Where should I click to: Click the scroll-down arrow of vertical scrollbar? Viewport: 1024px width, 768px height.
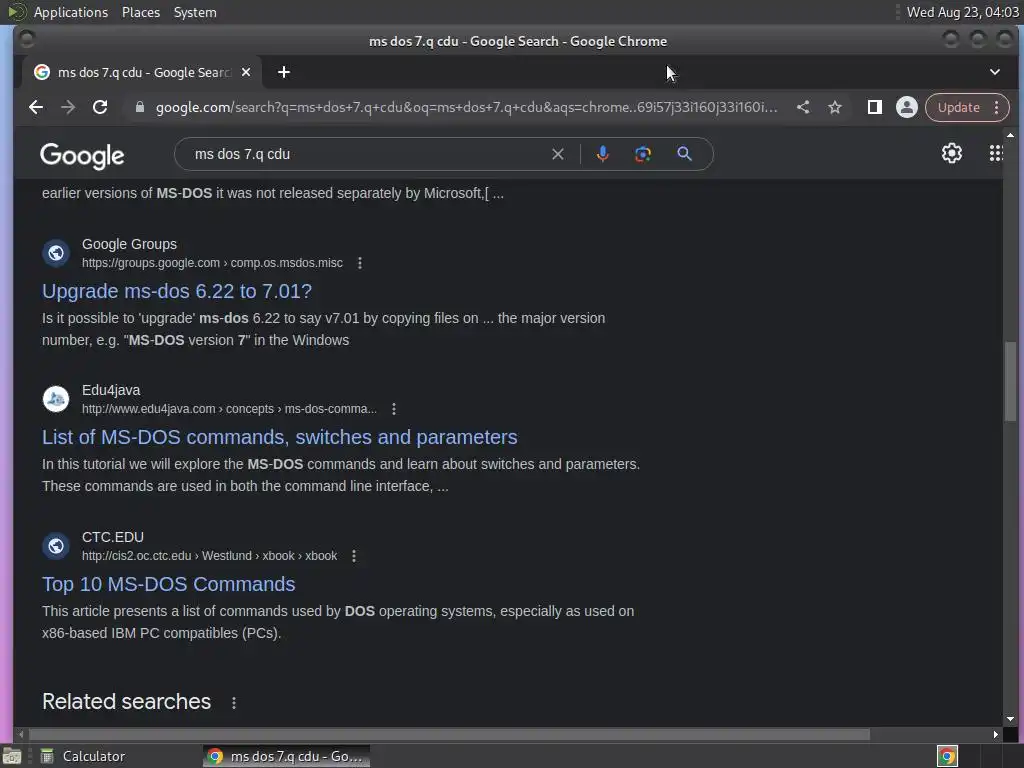pyautogui.click(x=1010, y=719)
